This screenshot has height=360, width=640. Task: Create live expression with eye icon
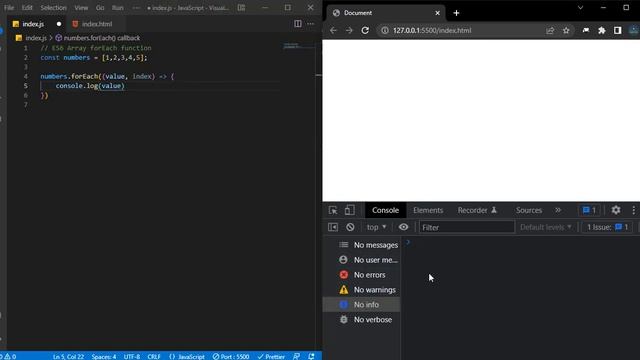403,227
